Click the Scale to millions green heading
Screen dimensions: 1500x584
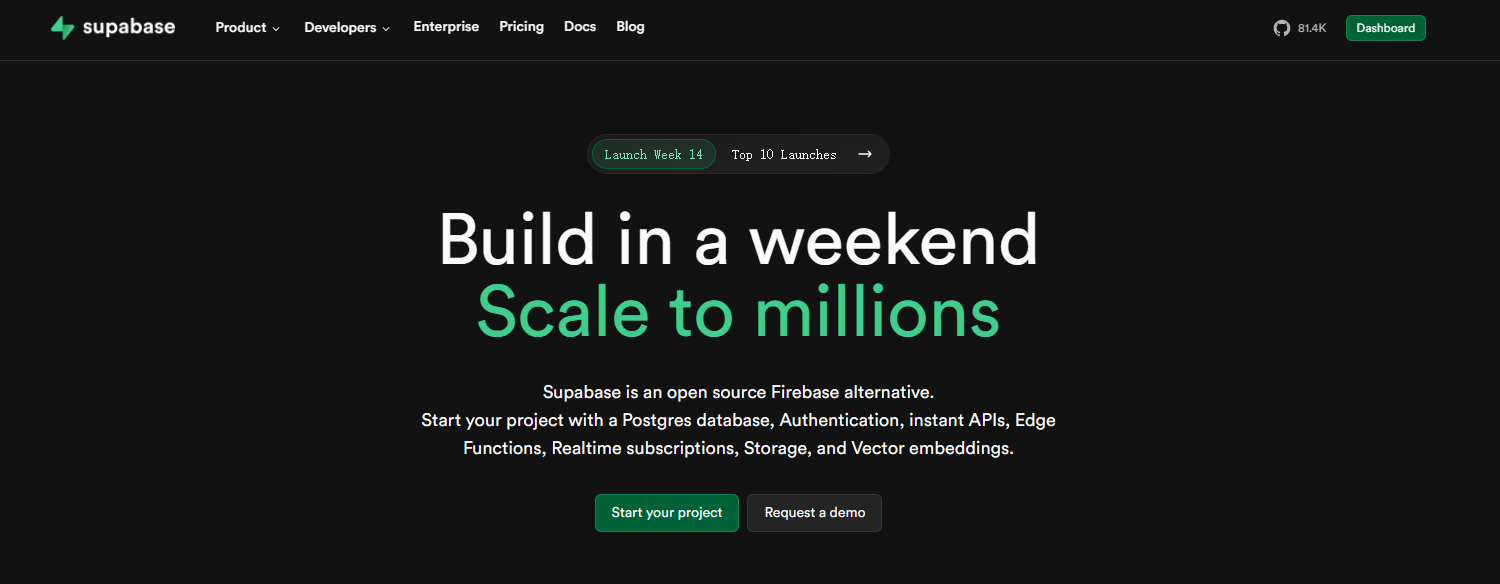click(738, 312)
